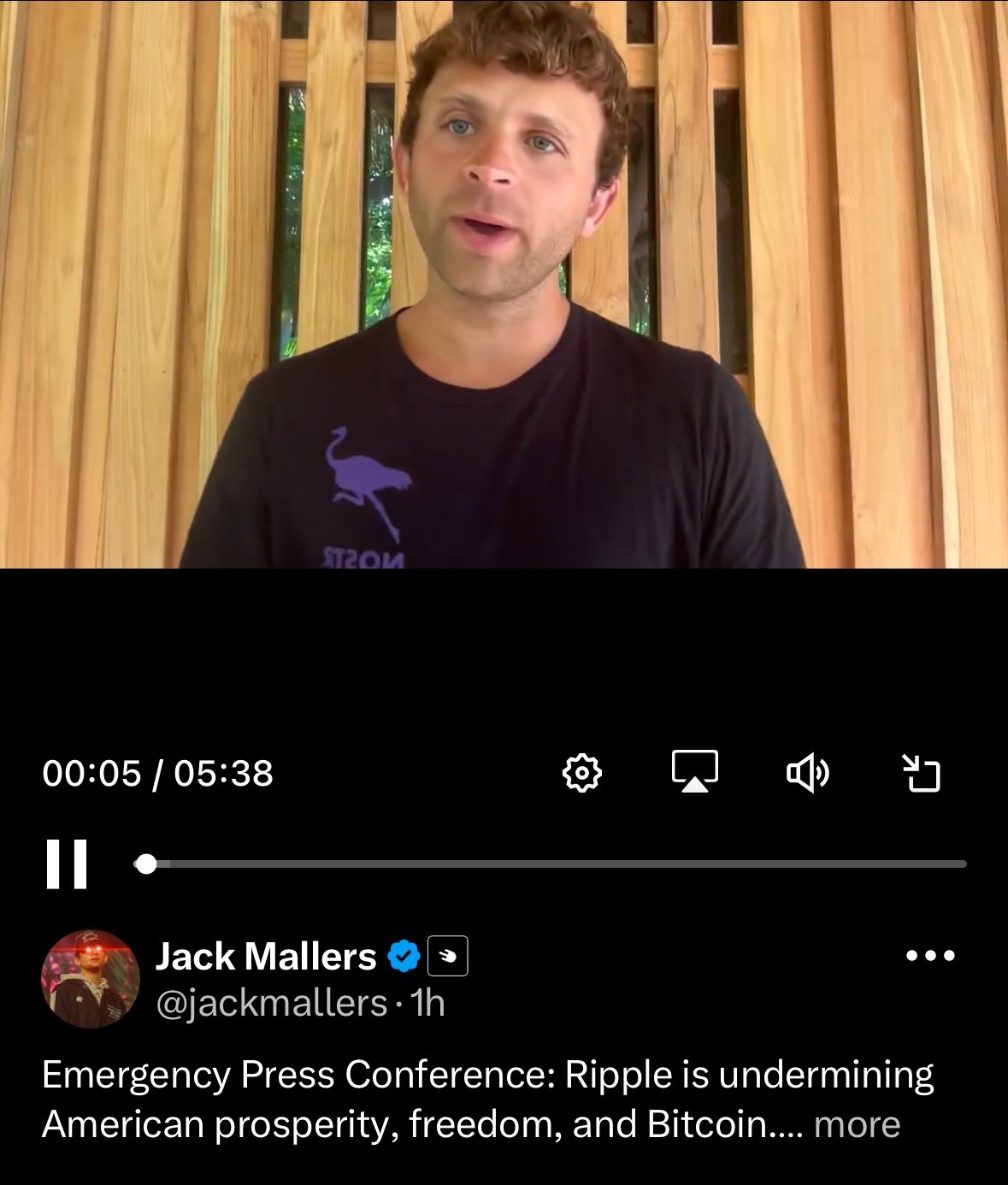Pause the video playback

(x=67, y=864)
